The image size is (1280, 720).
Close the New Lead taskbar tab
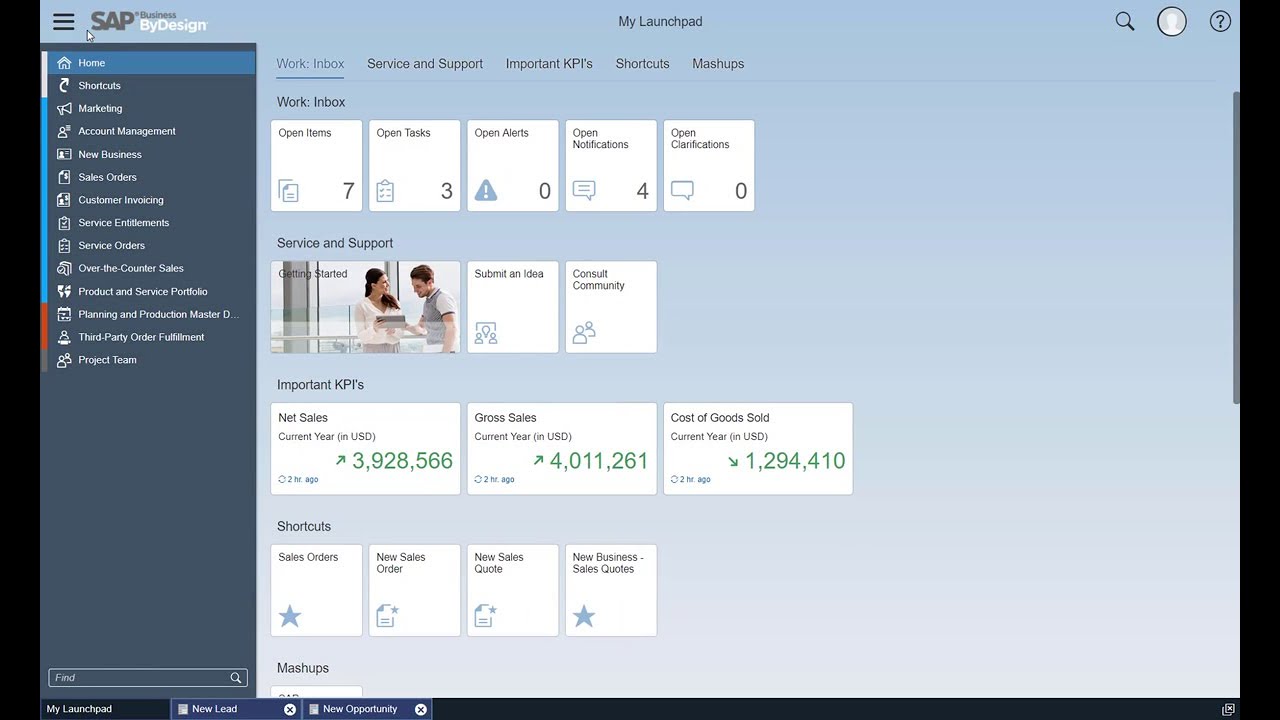tap(290, 709)
